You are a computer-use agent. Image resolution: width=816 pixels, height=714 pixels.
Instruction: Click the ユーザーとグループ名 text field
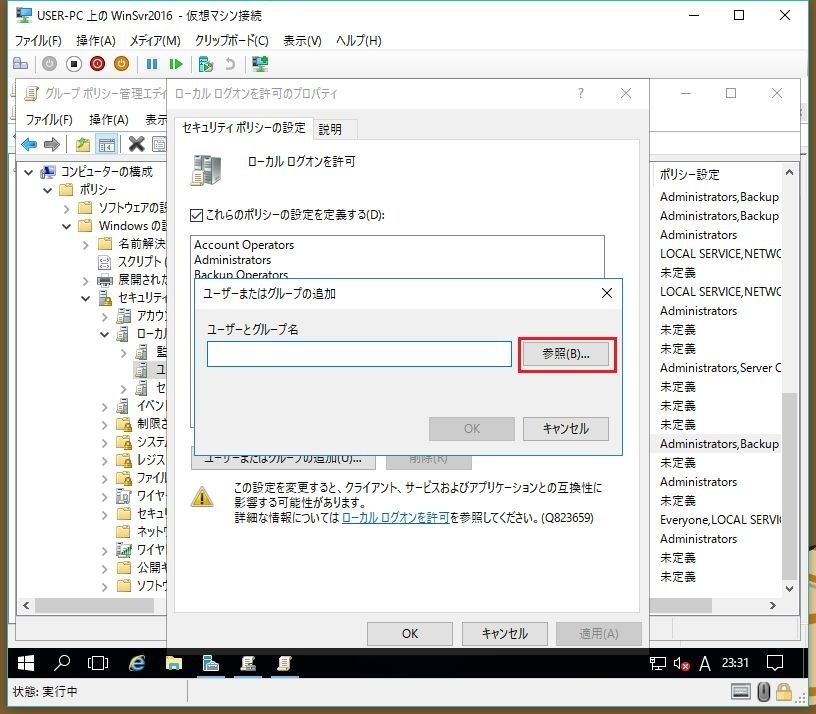(359, 354)
